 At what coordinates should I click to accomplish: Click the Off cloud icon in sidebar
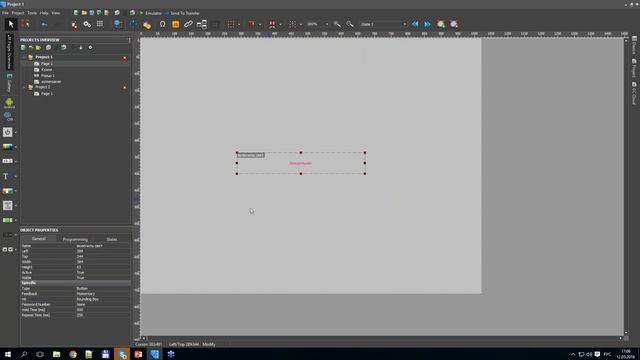coord(9,117)
